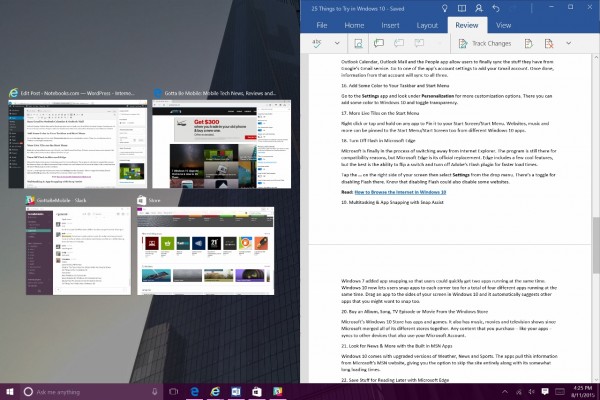Open the Layout ribbon tab
The image size is (600, 400).
pyautogui.click(x=427, y=25)
